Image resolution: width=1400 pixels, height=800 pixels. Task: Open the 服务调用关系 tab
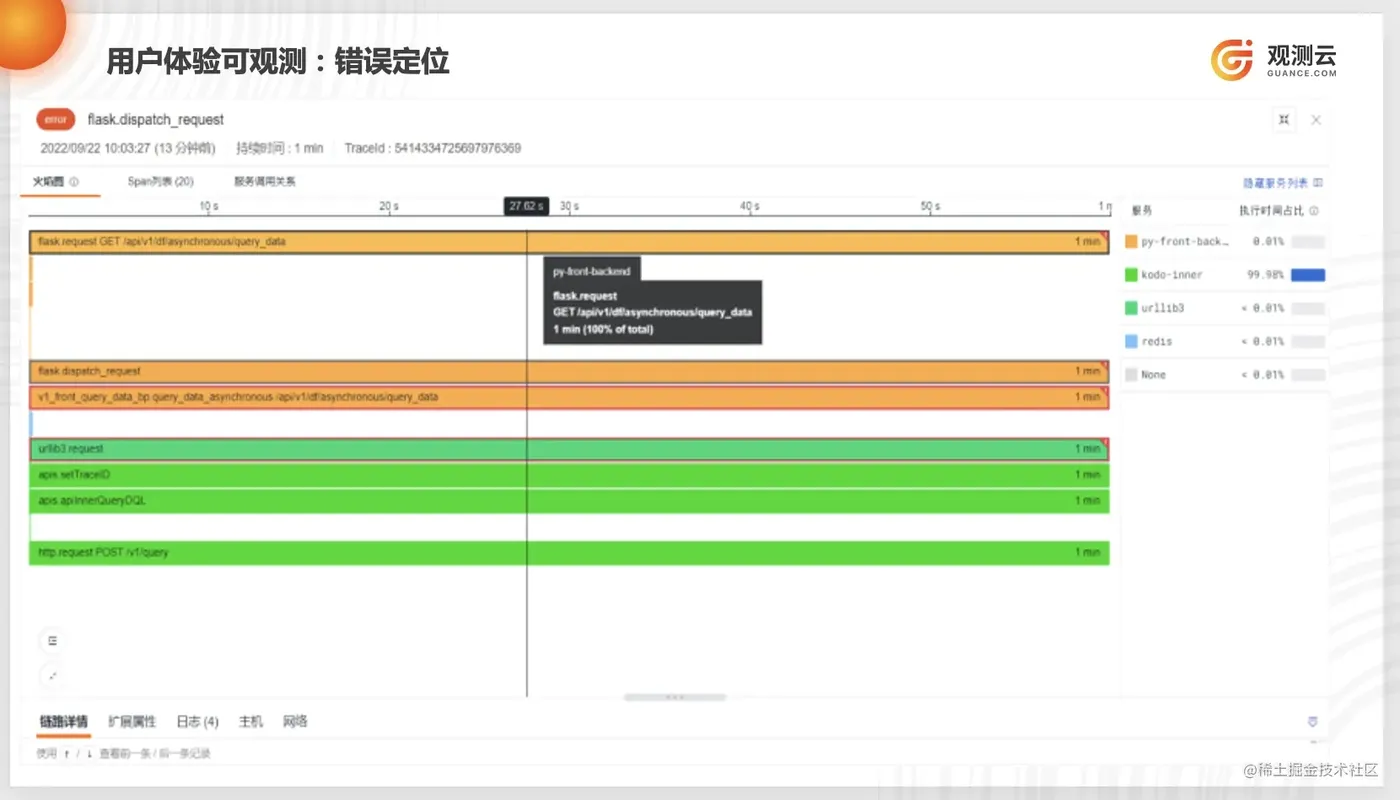tap(265, 182)
